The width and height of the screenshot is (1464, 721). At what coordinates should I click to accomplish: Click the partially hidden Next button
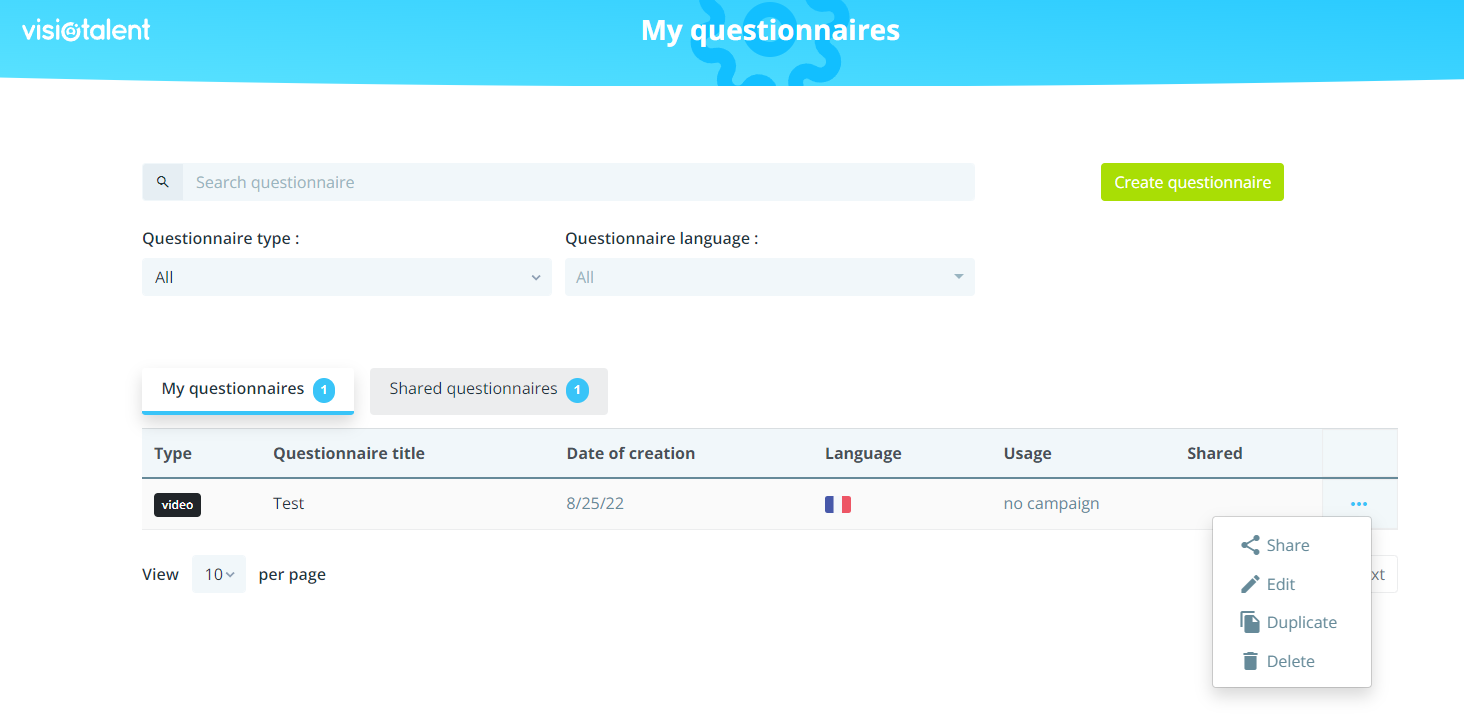1383,574
